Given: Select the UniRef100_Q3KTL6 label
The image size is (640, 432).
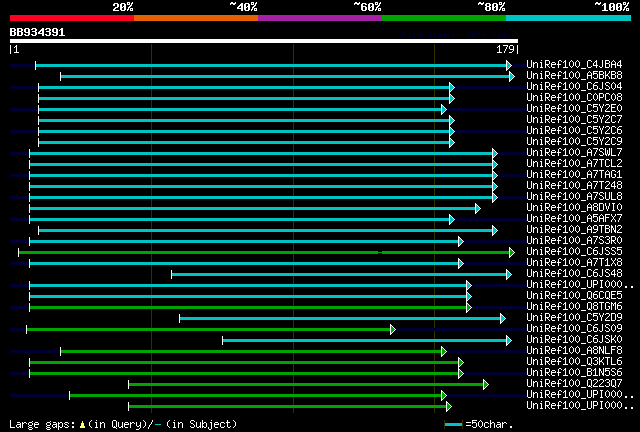Looking at the screenshot, I should coord(574,362).
